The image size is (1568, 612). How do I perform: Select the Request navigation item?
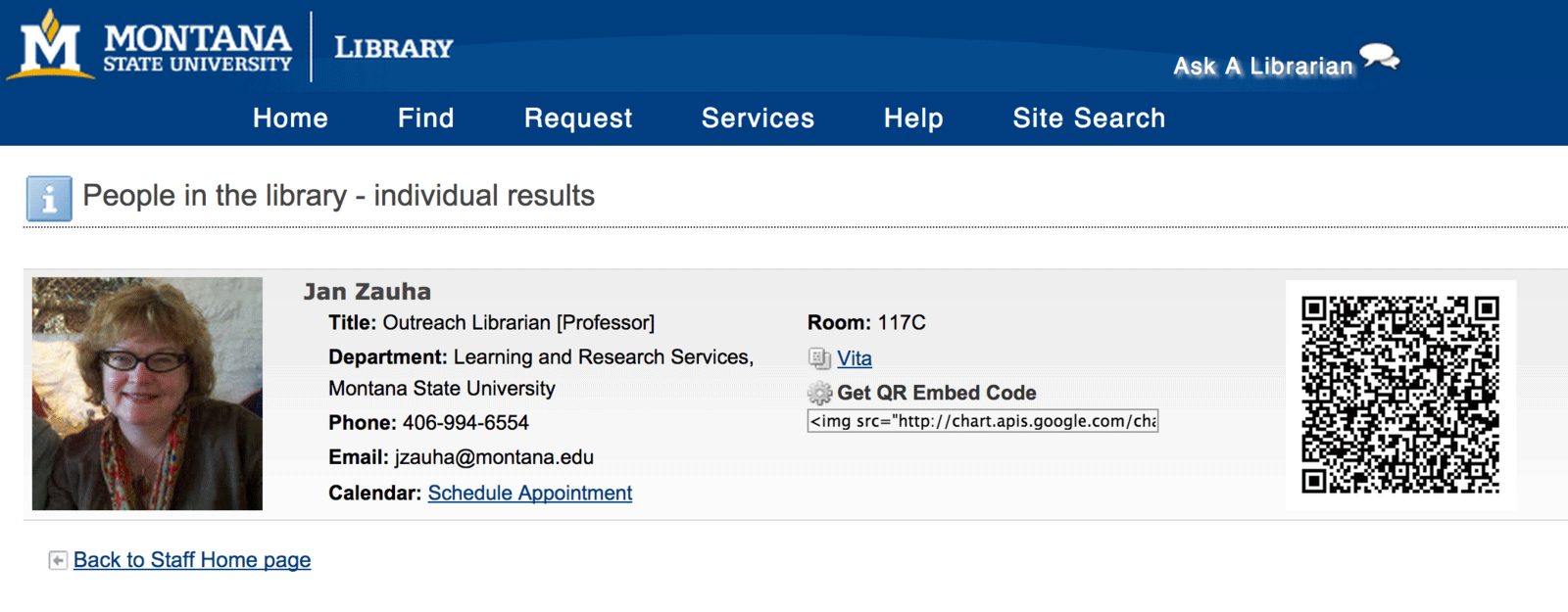(578, 118)
